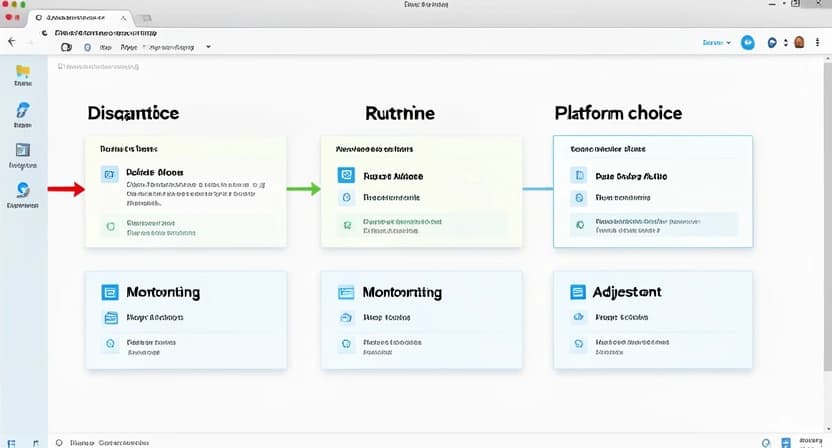
Task: Open the new tab button beside the tab
Action: point(145,18)
